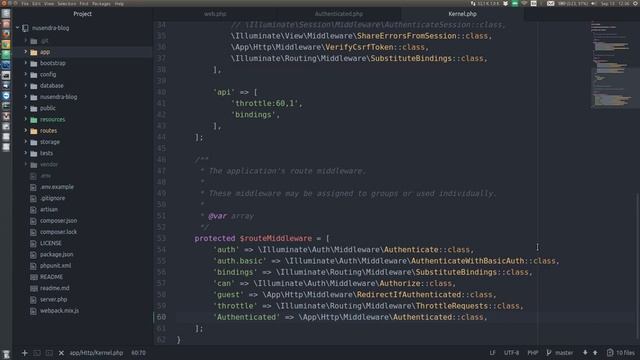Open Firefox from the Ubuntu launcher
The height and width of the screenshot is (360, 640).
click(6, 34)
